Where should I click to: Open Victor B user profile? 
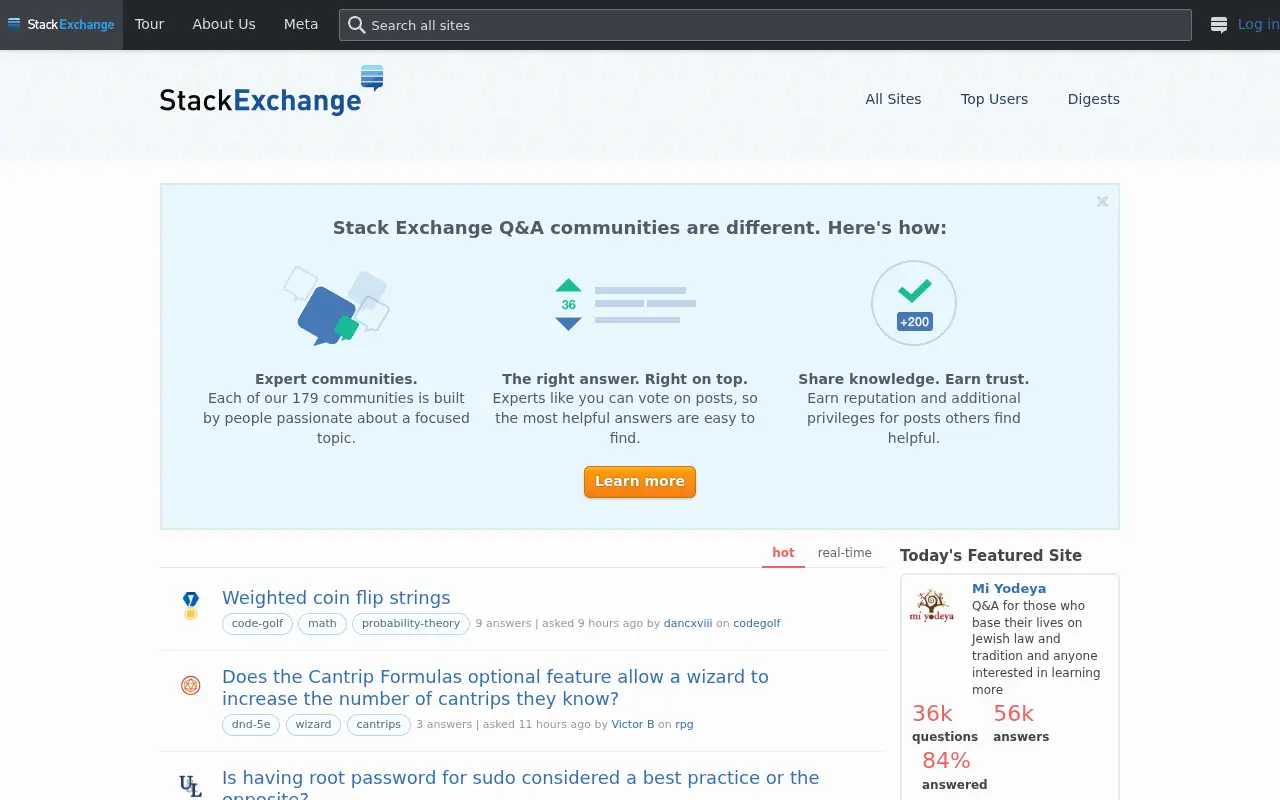pyautogui.click(x=633, y=724)
